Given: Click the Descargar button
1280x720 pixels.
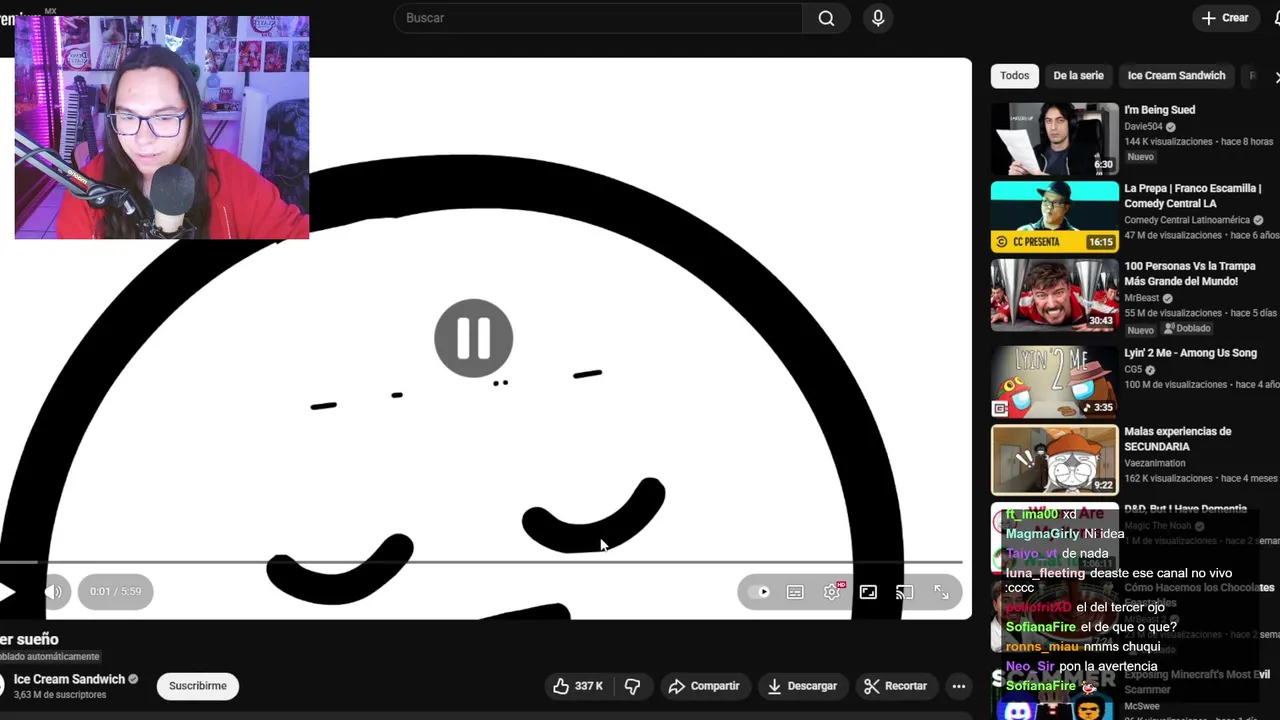Looking at the screenshot, I should [x=802, y=686].
